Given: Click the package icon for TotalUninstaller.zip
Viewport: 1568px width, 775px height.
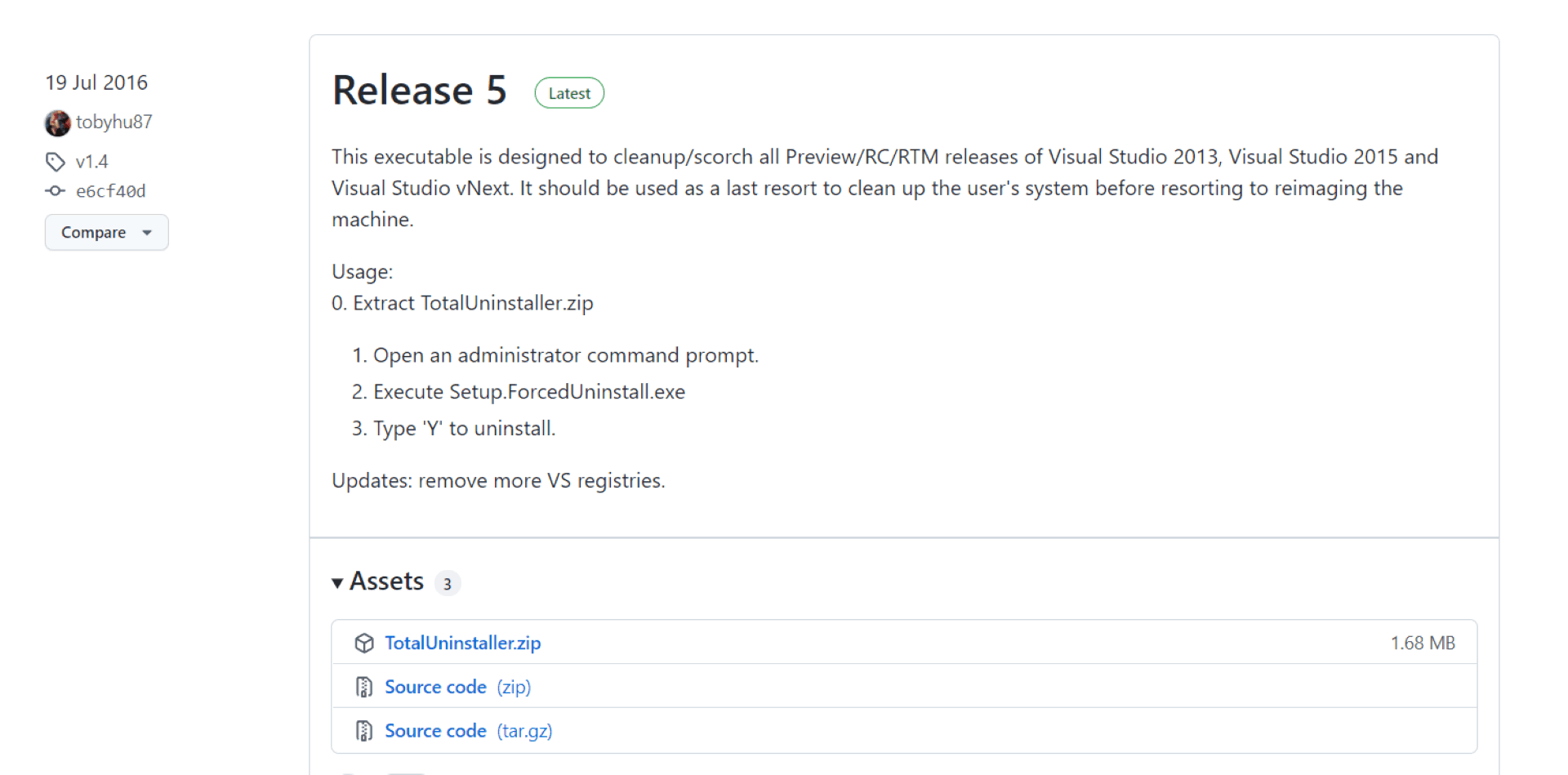Looking at the screenshot, I should click(x=364, y=643).
